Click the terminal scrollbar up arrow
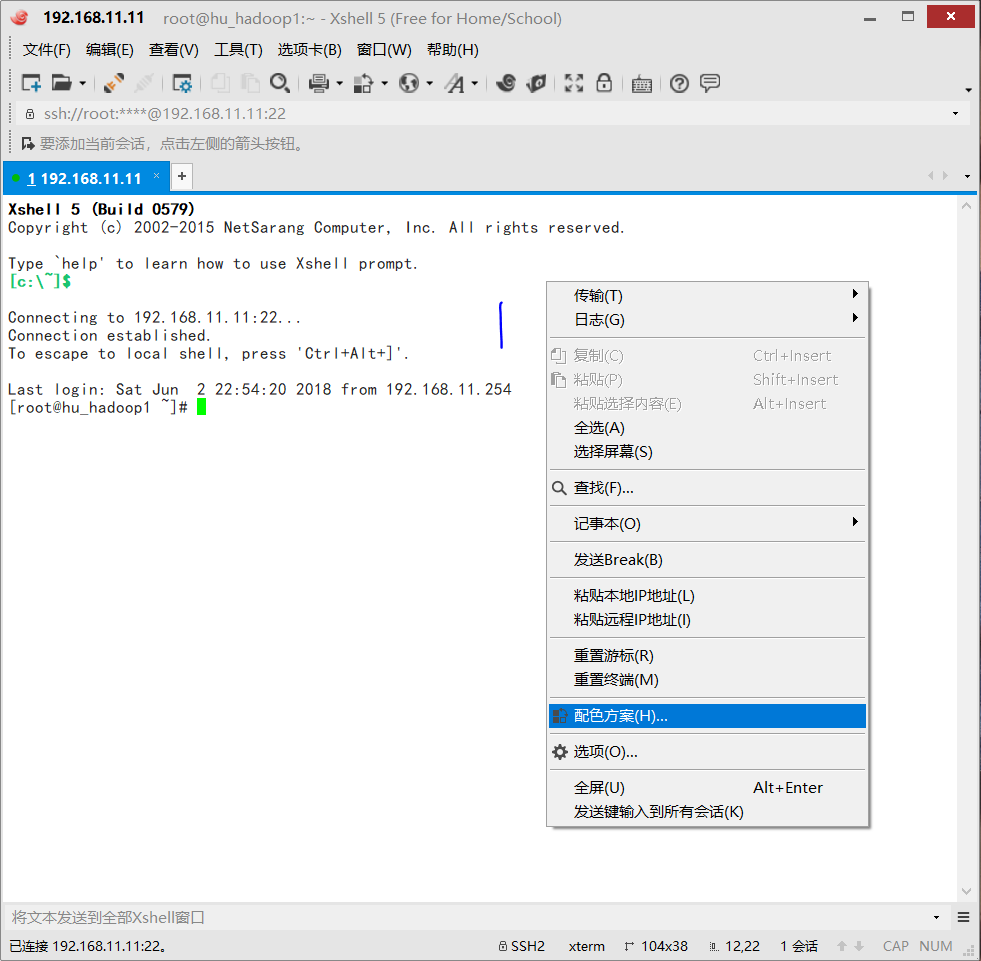Image resolution: width=981 pixels, height=961 pixels. [x=967, y=206]
